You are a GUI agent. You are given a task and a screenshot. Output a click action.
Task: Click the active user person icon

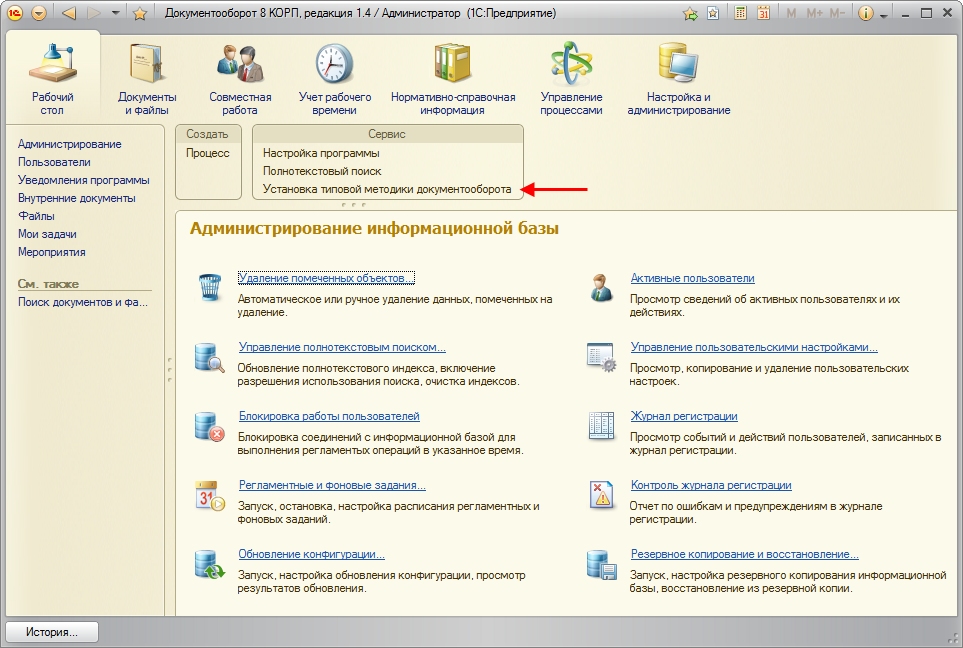pyautogui.click(x=601, y=287)
